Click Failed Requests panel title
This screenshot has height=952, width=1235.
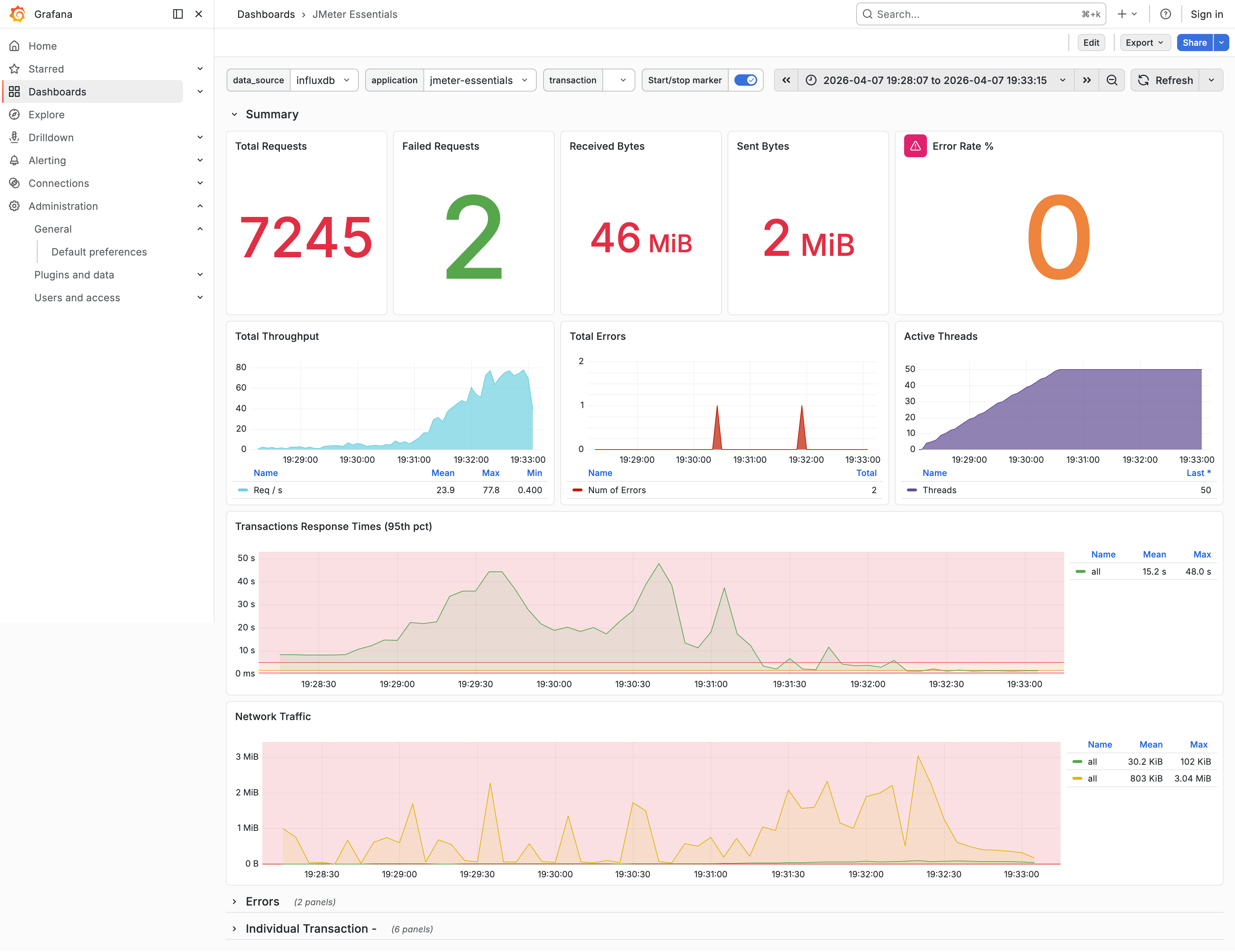(441, 146)
